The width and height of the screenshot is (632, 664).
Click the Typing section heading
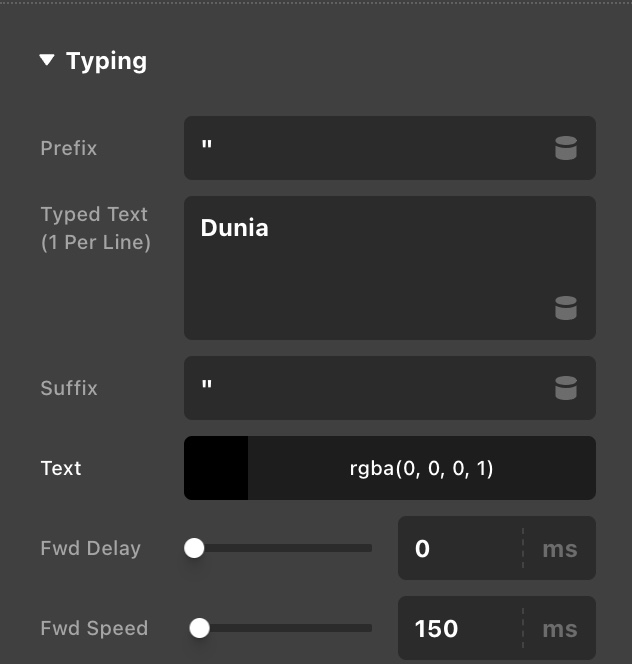tap(106, 61)
